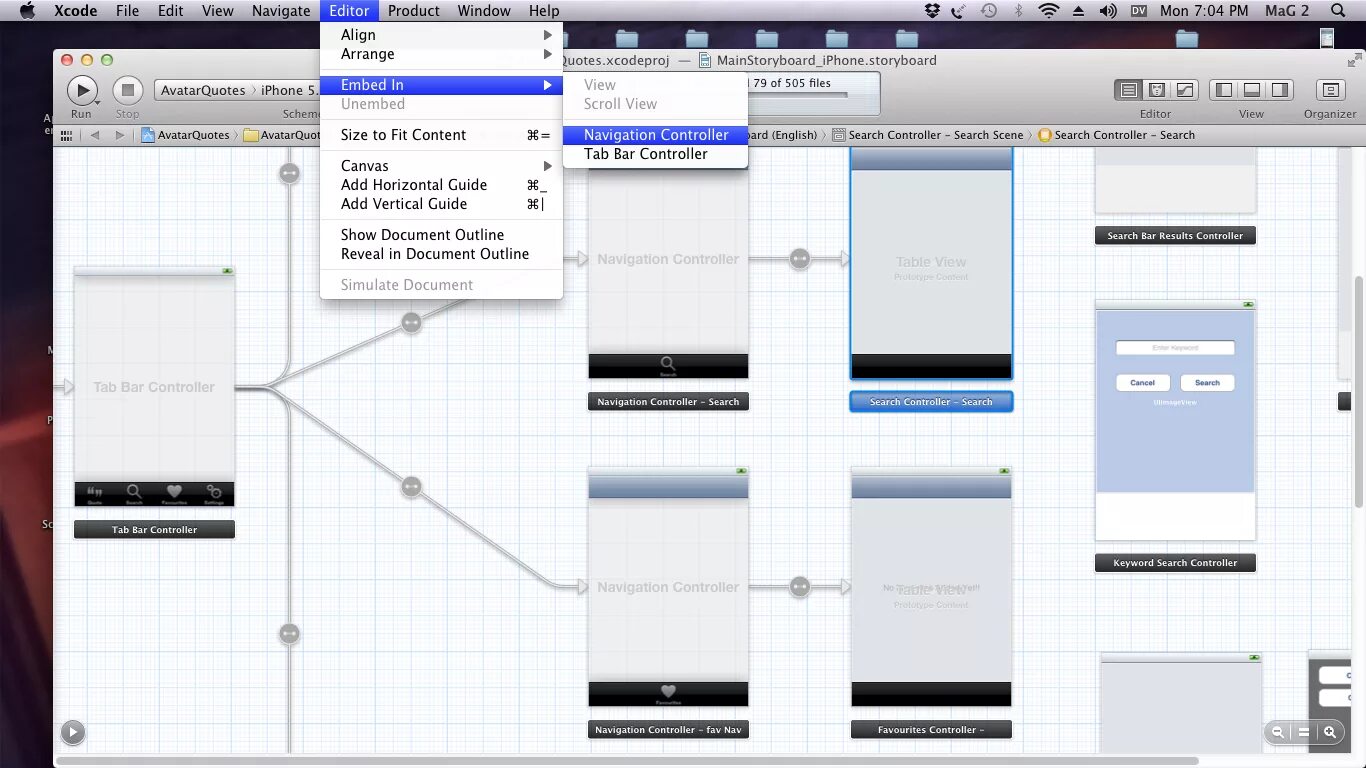Stop the running build
The image size is (1366, 768).
(127, 90)
